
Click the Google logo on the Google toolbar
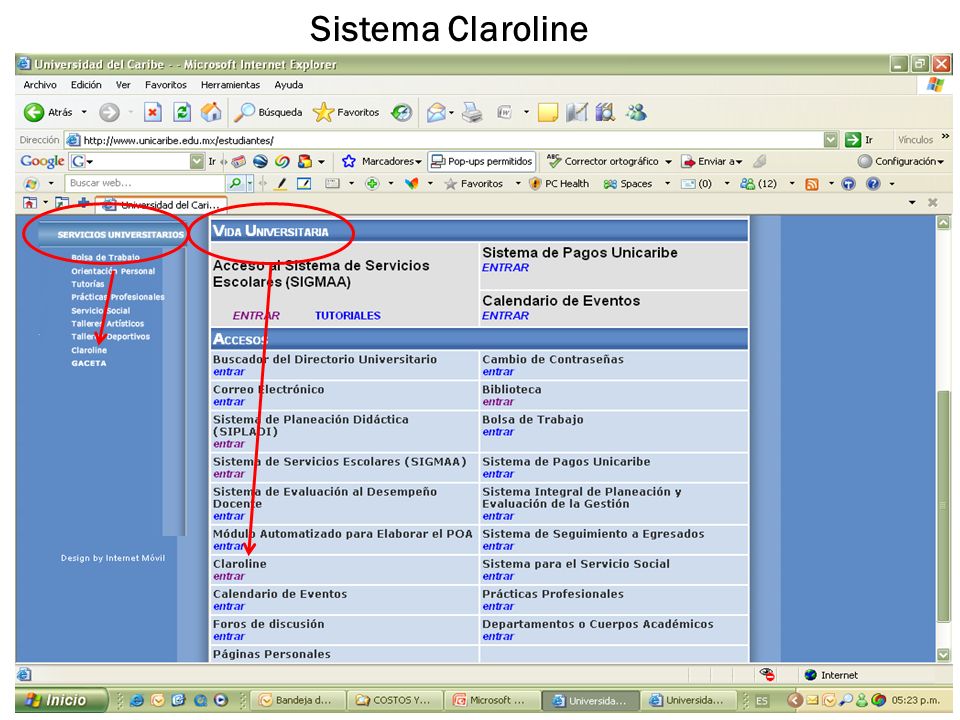pyautogui.click(x=42, y=161)
